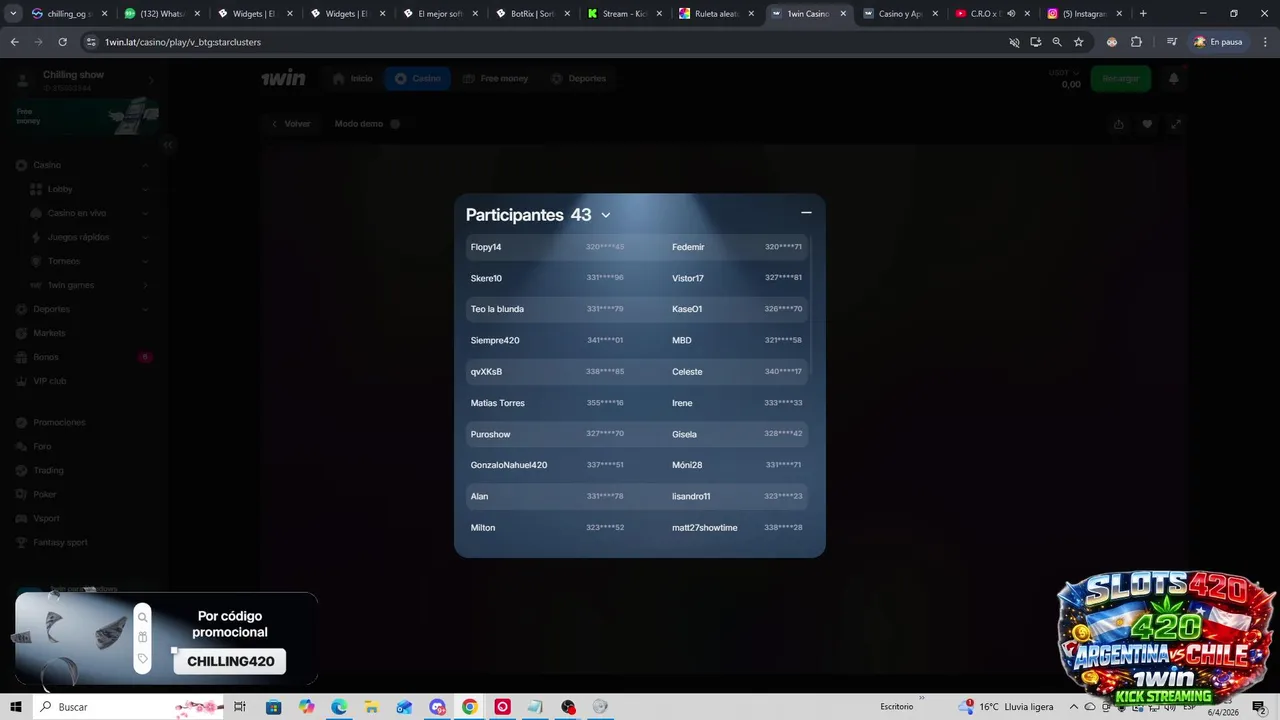Select participant Teo la blunda
This screenshot has height=720, width=1280.
[497, 309]
